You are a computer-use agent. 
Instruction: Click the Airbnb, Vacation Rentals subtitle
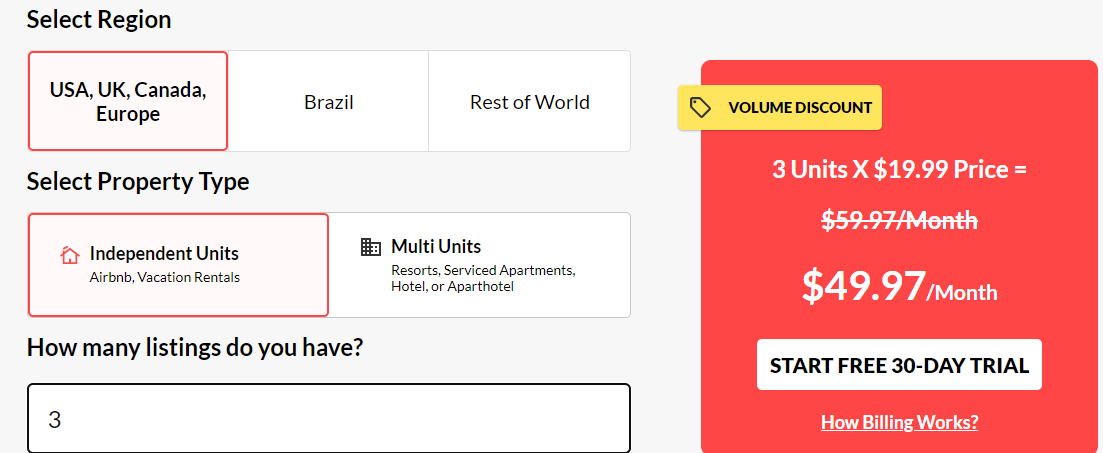165,277
